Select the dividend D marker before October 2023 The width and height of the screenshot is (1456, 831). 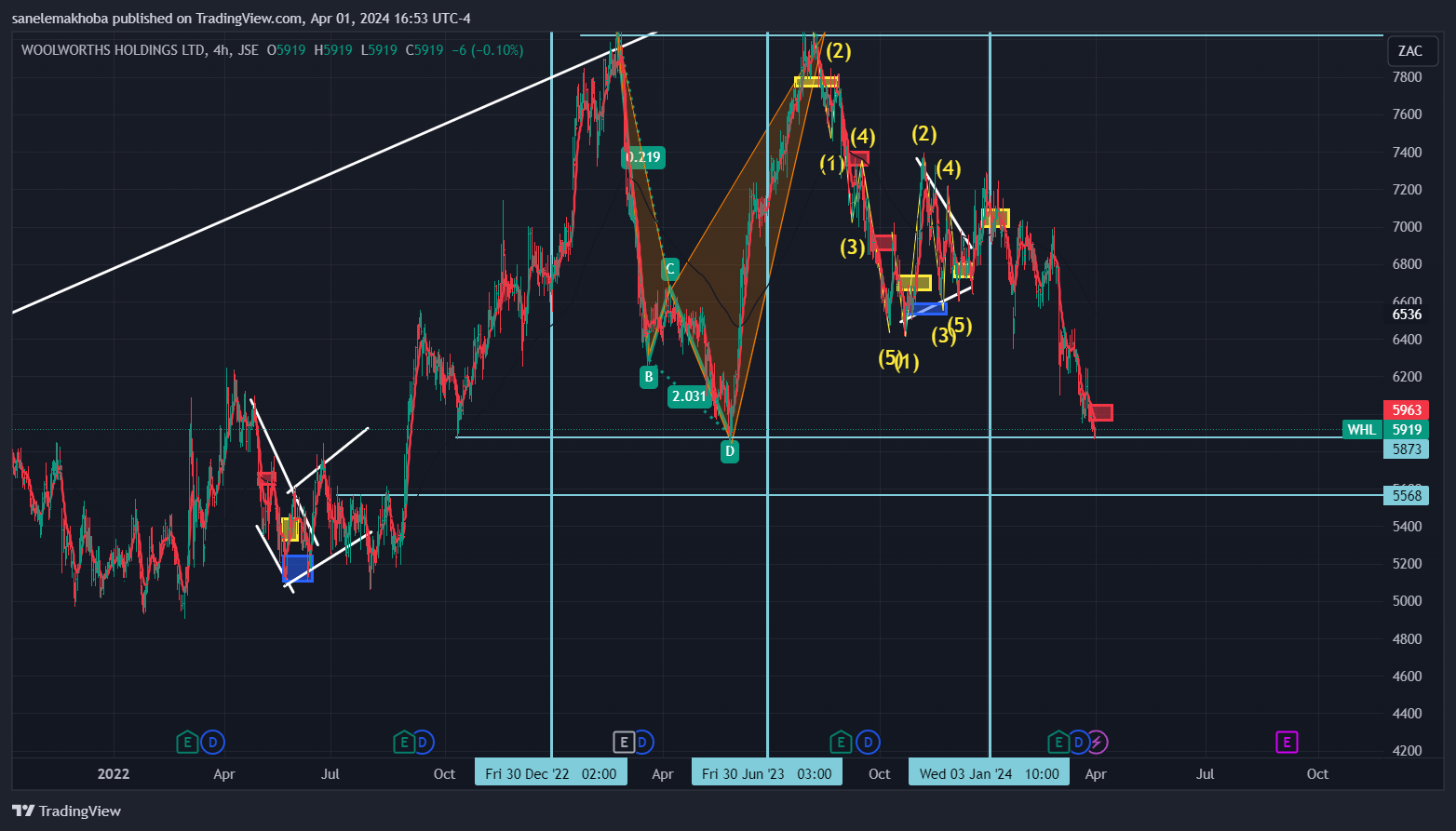(868, 743)
